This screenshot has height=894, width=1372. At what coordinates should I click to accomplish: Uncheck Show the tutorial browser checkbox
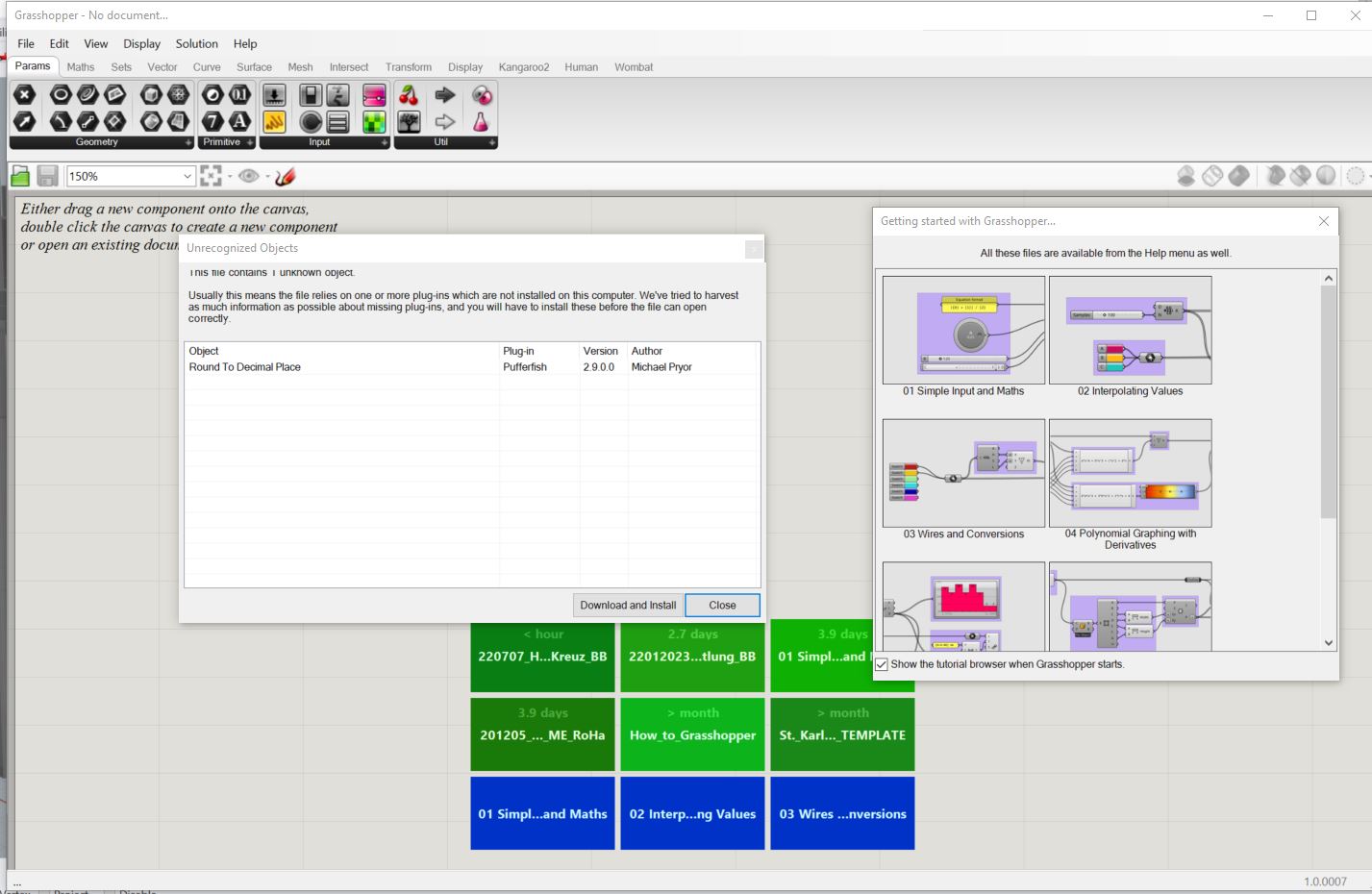(882, 664)
